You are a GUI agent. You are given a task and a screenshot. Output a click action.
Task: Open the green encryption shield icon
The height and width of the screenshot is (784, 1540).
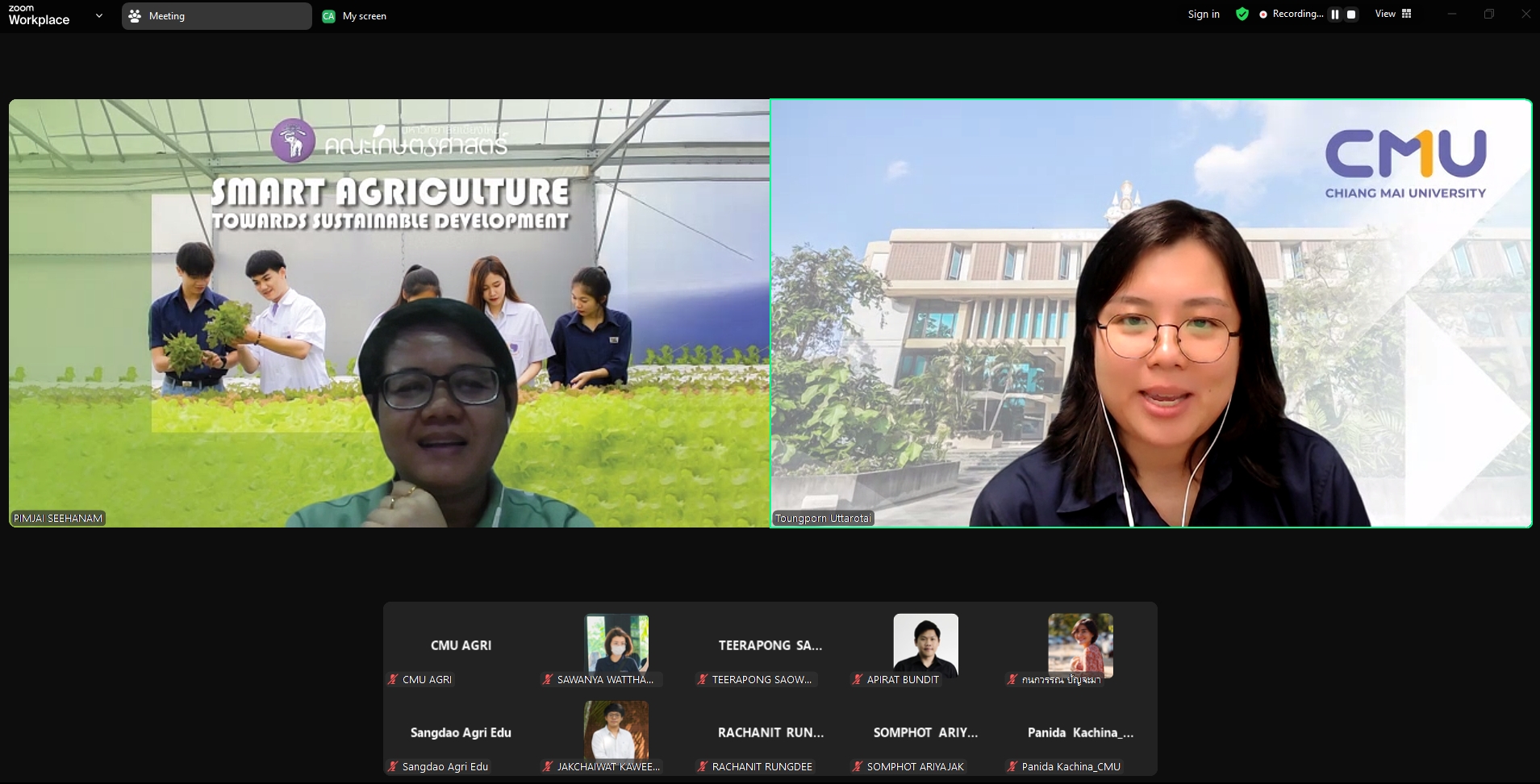(1242, 14)
